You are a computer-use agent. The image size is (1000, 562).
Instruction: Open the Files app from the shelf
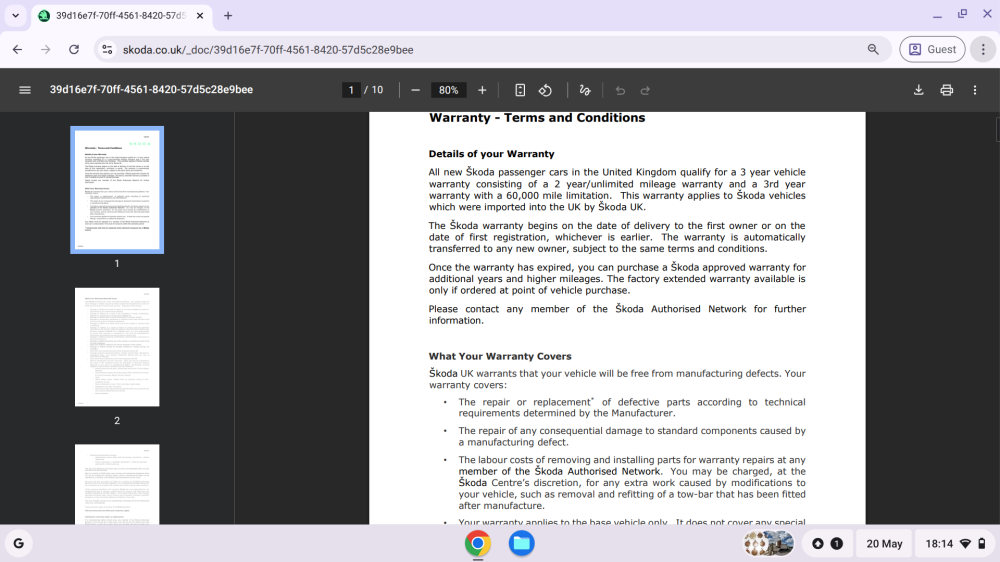point(521,544)
